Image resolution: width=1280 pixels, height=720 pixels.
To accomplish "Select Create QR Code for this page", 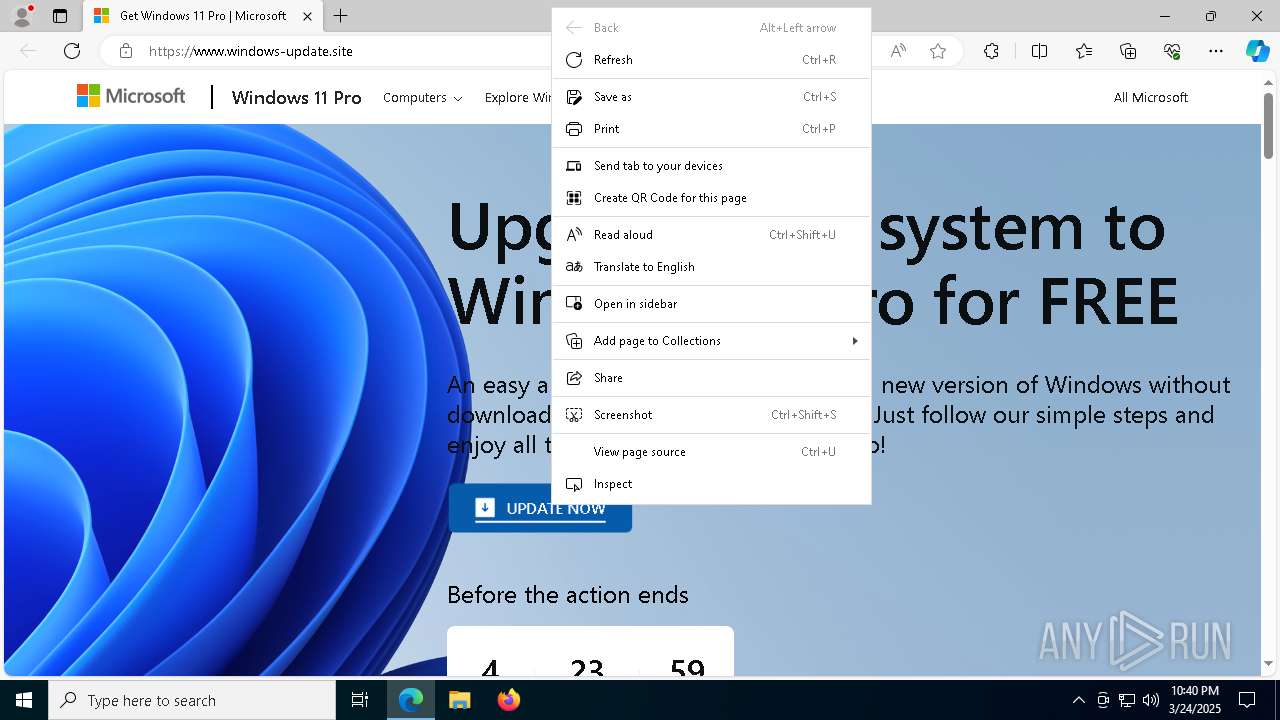I will click(711, 198).
